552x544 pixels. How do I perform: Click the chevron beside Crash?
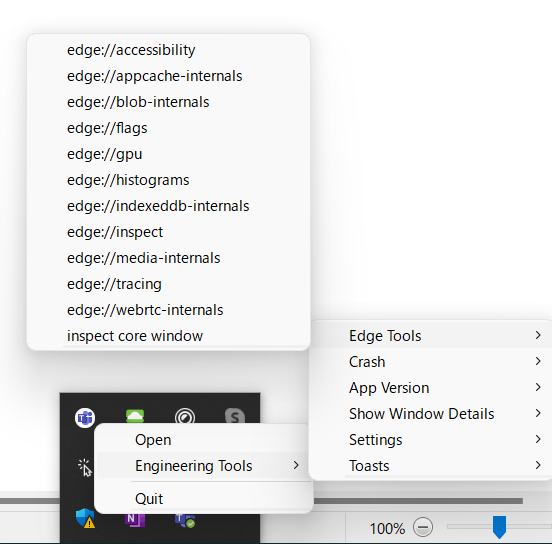pyautogui.click(x=538, y=361)
